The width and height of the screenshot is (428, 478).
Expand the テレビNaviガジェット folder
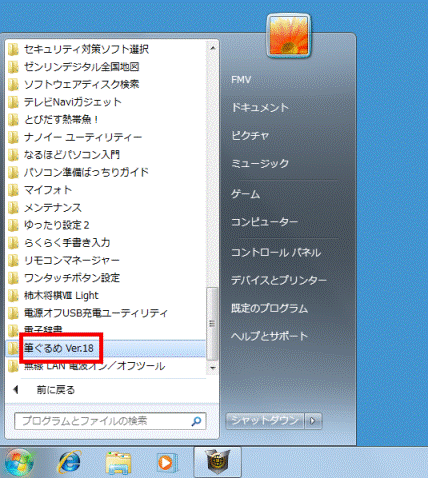tap(106, 102)
